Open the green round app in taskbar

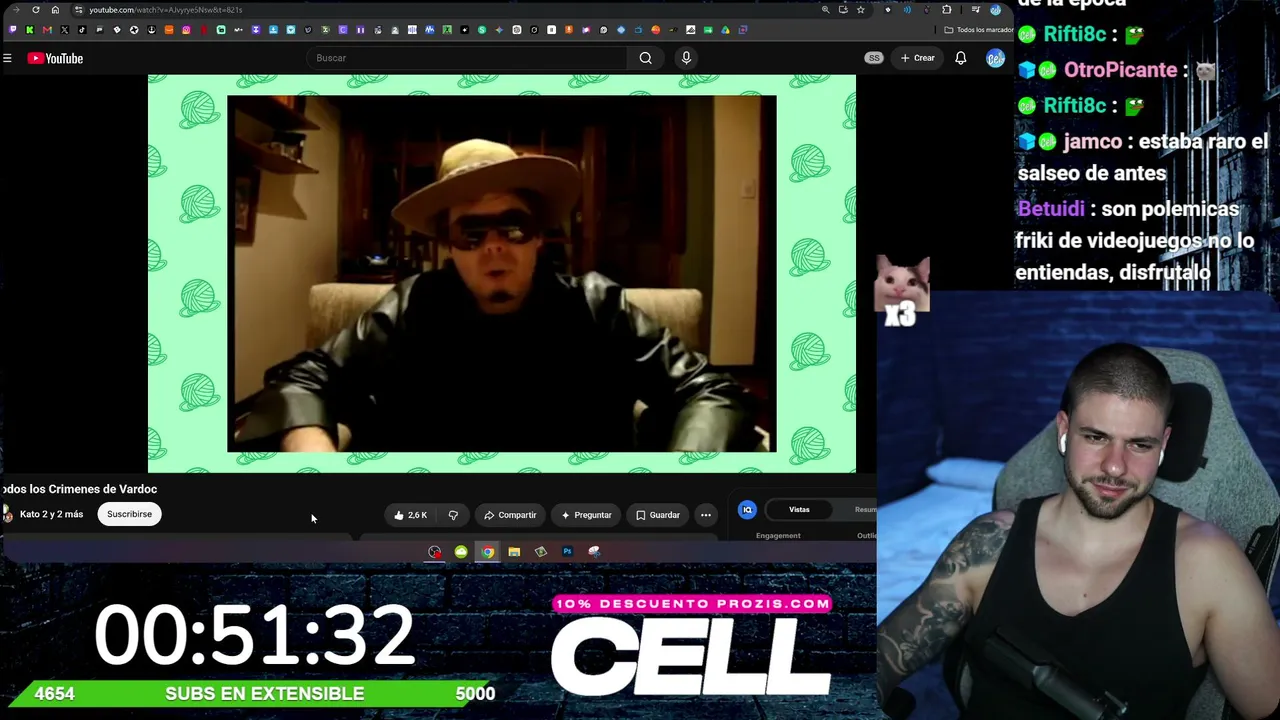(x=461, y=552)
